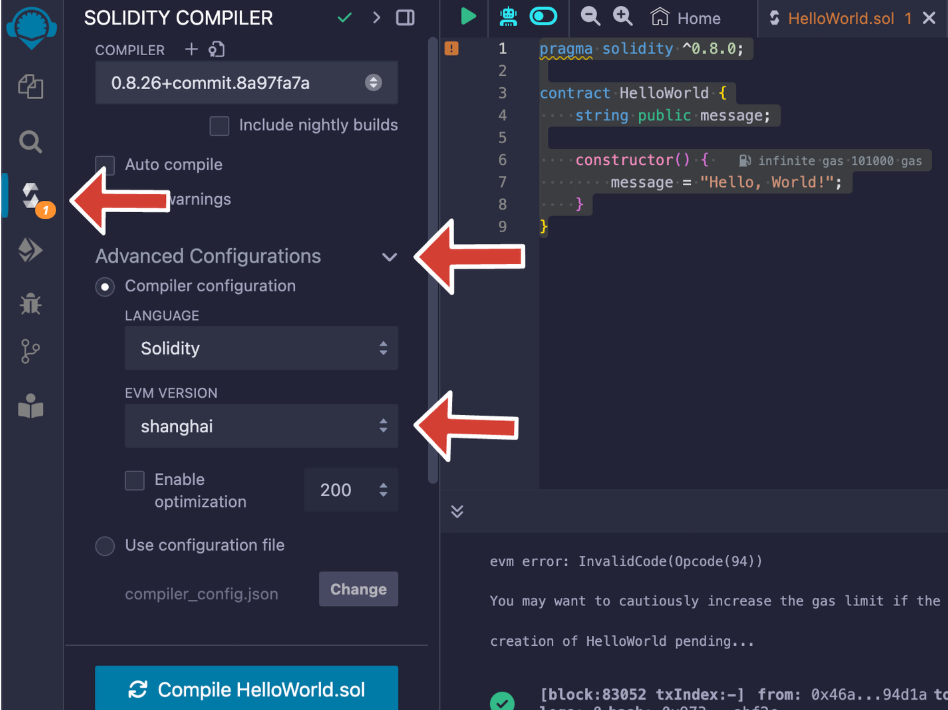Open the EVM Version shanghai dropdown

261,427
